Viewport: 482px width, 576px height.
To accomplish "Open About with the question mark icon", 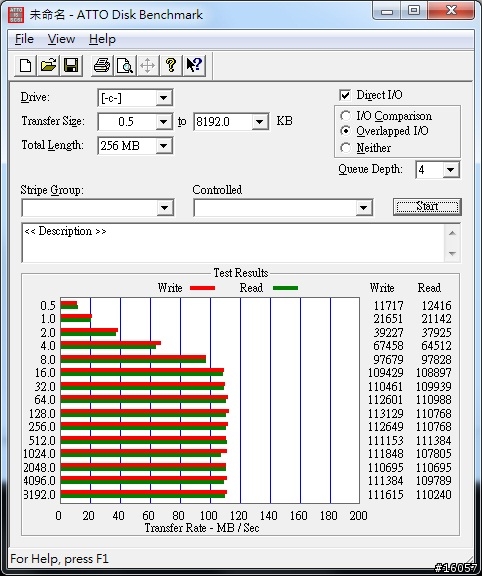I will [171, 66].
